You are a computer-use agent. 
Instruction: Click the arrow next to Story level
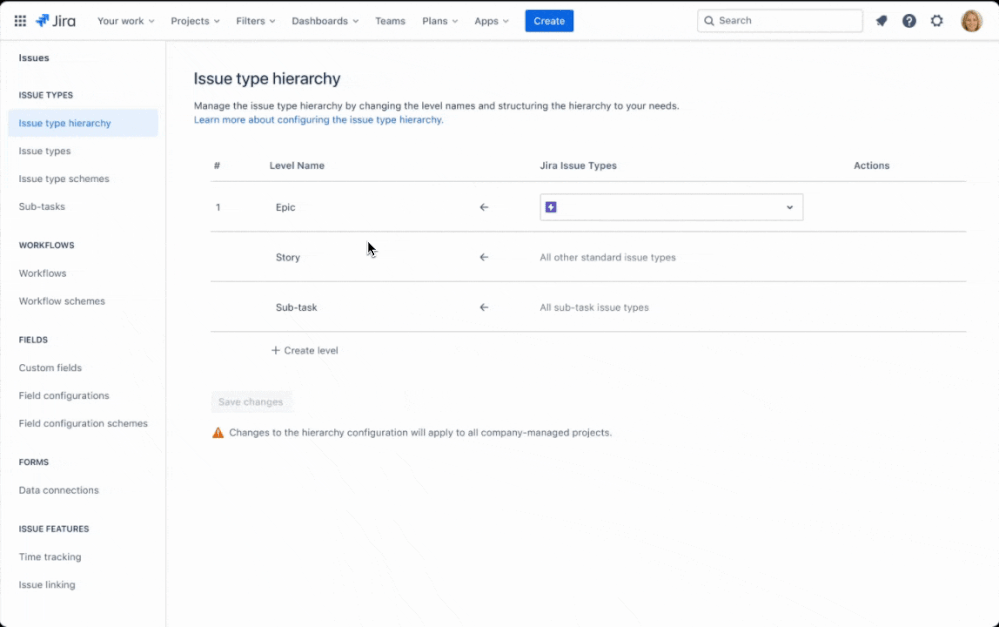[483, 257]
